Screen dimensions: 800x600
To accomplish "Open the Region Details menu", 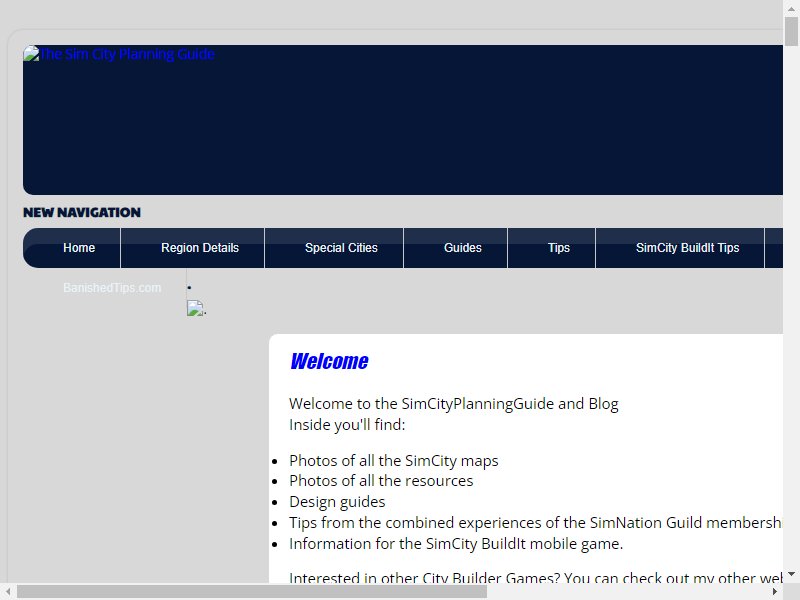I will click(x=193, y=248).
